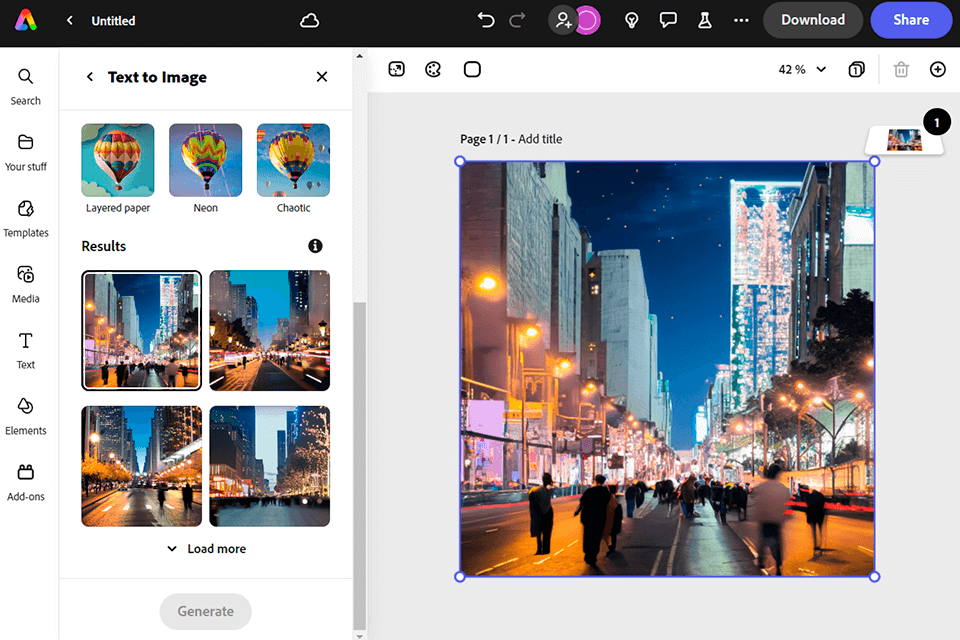Show results info icon
The height and width of the screenshot is (640, 960).
316,246
